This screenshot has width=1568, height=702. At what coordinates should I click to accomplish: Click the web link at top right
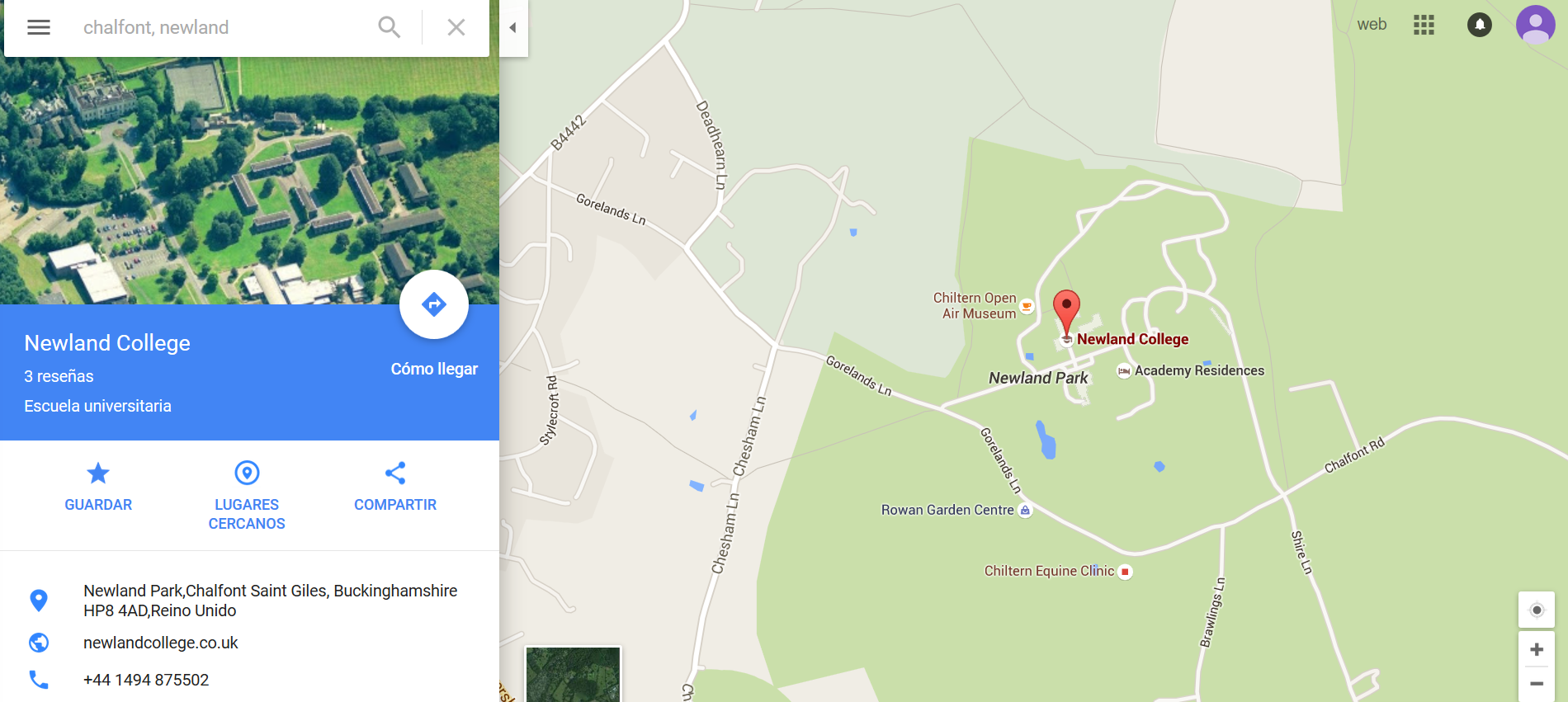tap(1372, 25)
